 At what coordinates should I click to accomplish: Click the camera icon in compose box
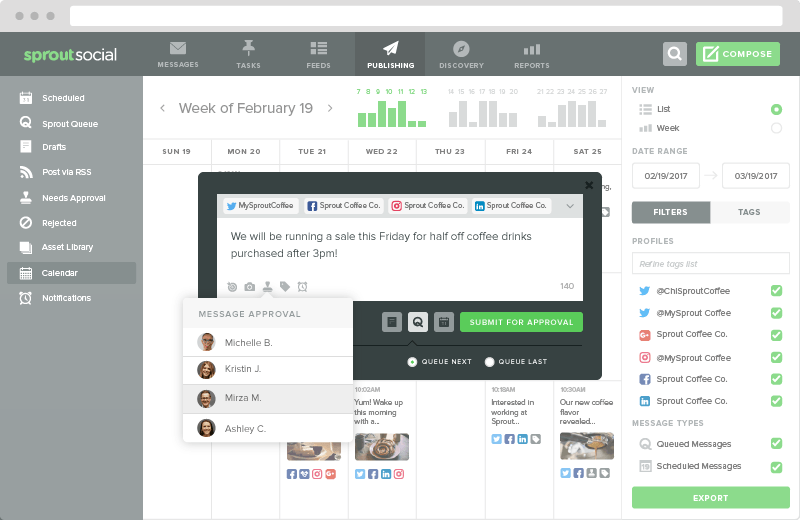point(249,287)
